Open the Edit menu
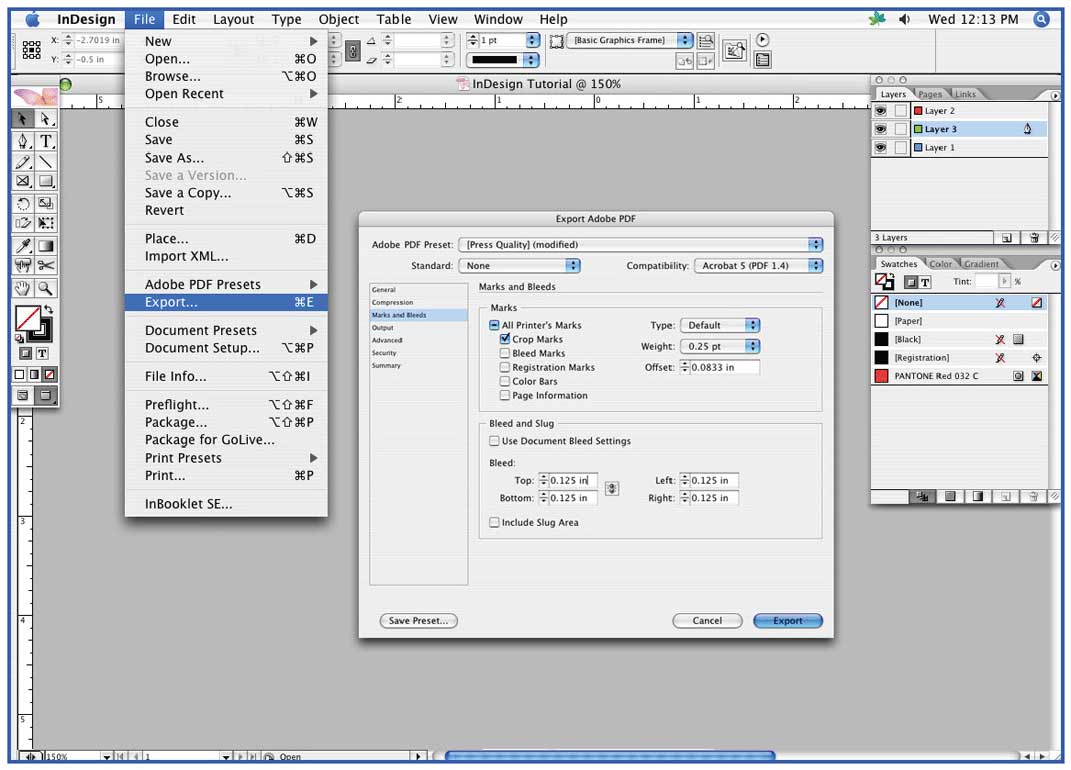1071x770 pixels. click(x=184, y=19)
